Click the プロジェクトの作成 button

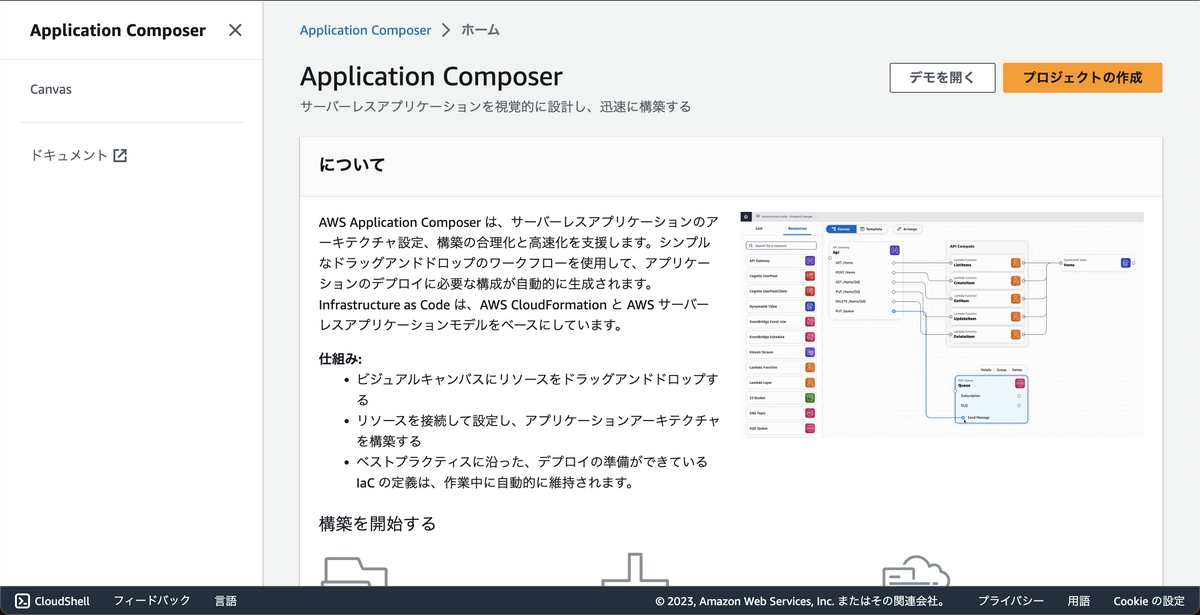pyautogui.click(x=1083, y=77)
